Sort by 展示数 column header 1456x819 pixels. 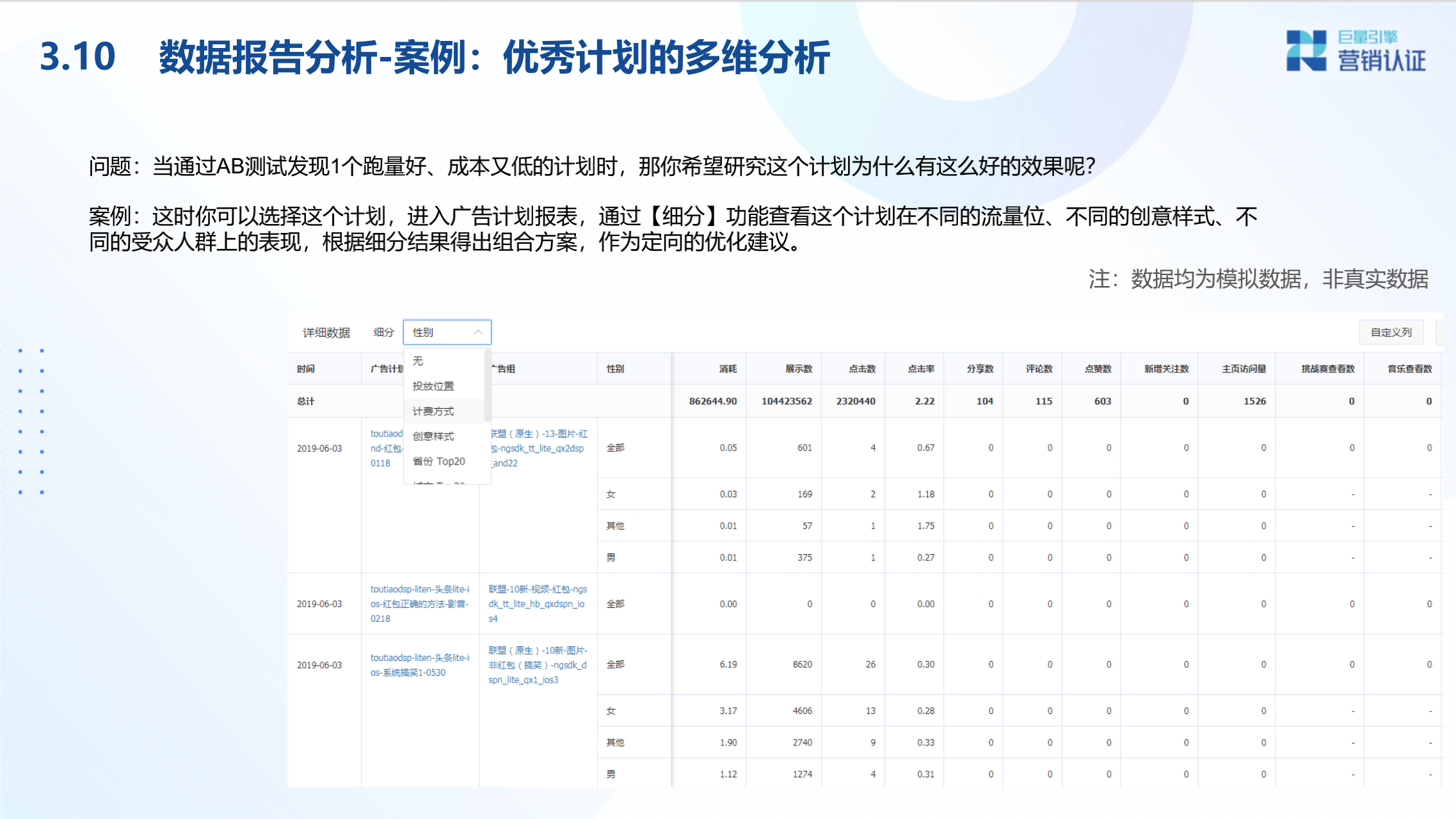pos(799,369)
